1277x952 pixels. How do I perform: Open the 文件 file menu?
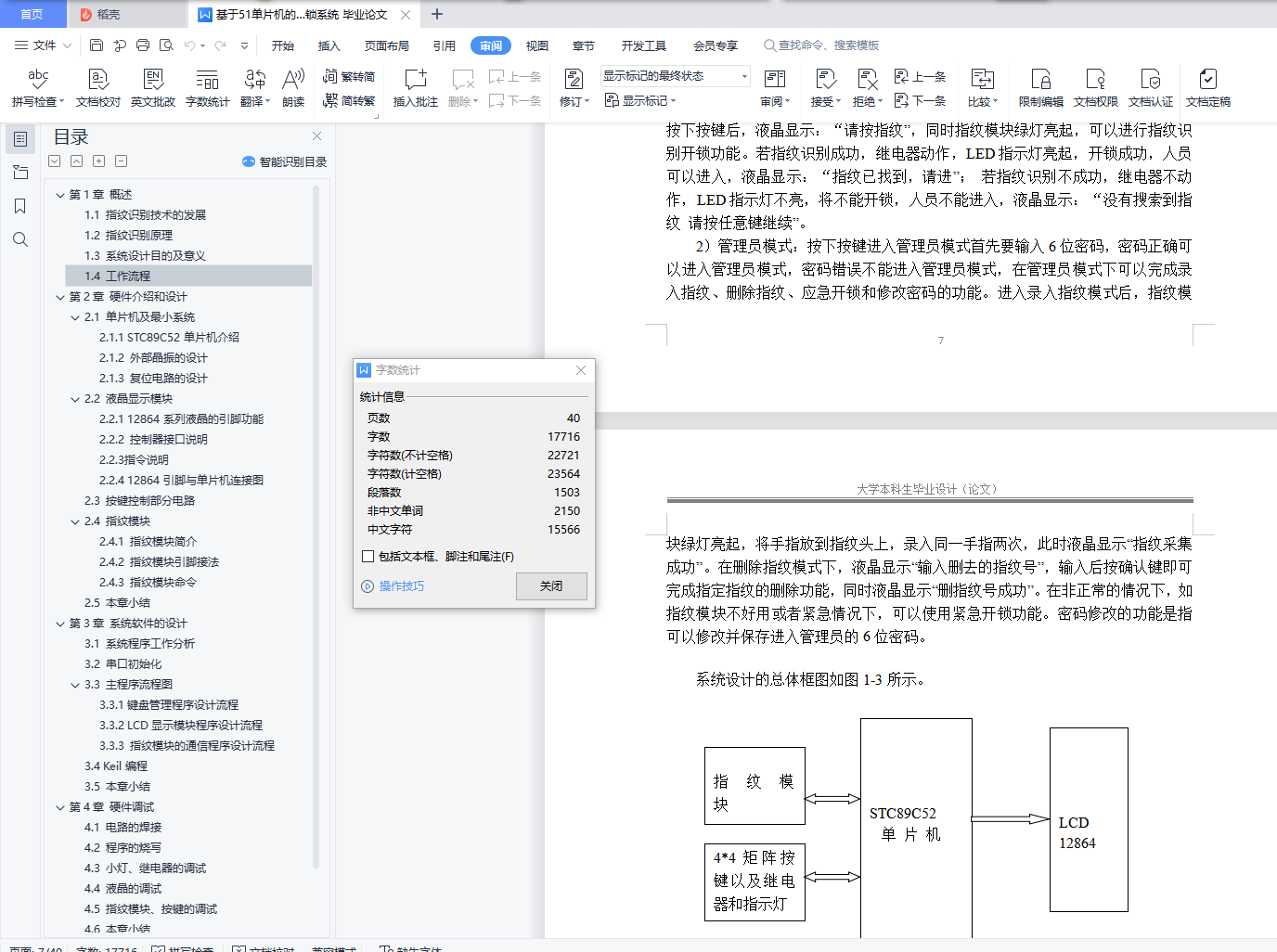click(x=43, y=45)
